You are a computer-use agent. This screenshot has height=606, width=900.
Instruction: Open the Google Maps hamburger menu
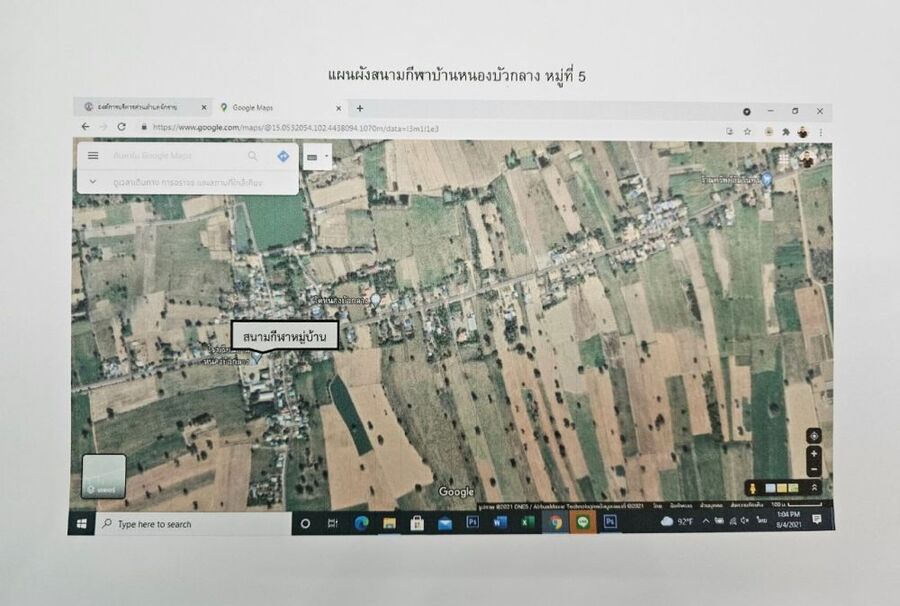(93, 156)
